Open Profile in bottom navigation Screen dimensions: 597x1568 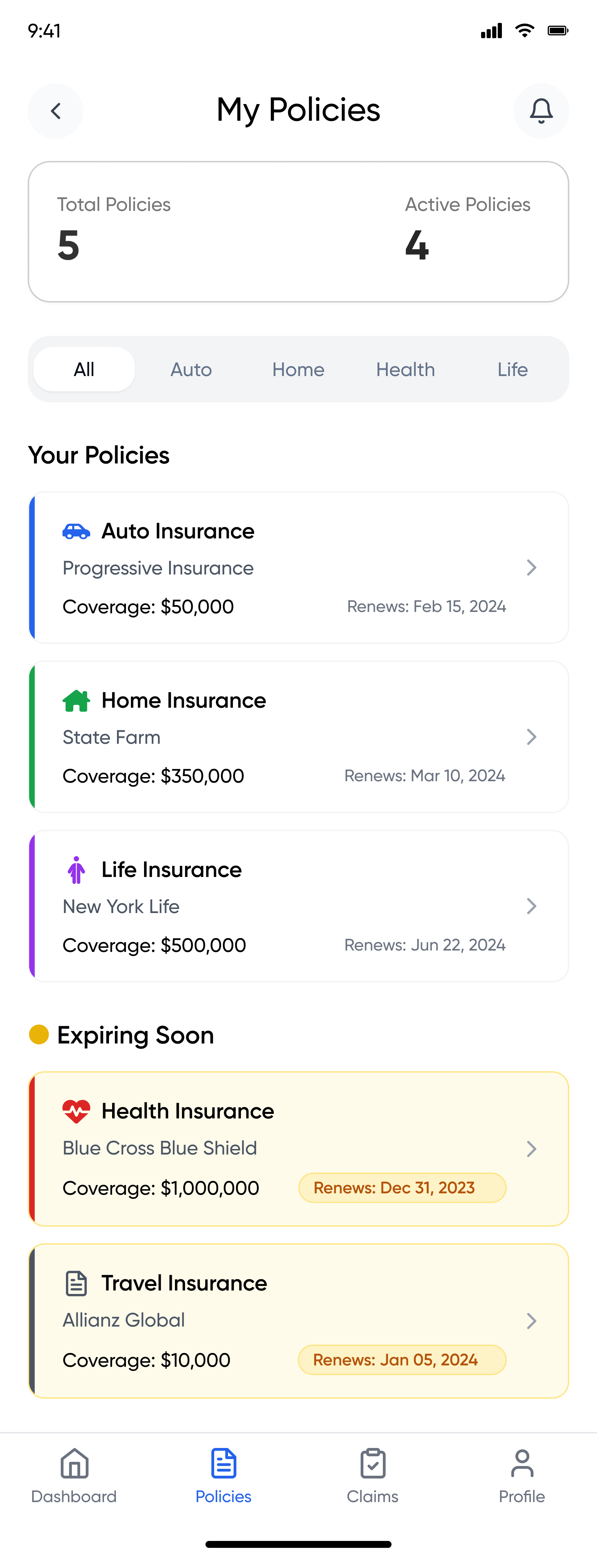522,1475
